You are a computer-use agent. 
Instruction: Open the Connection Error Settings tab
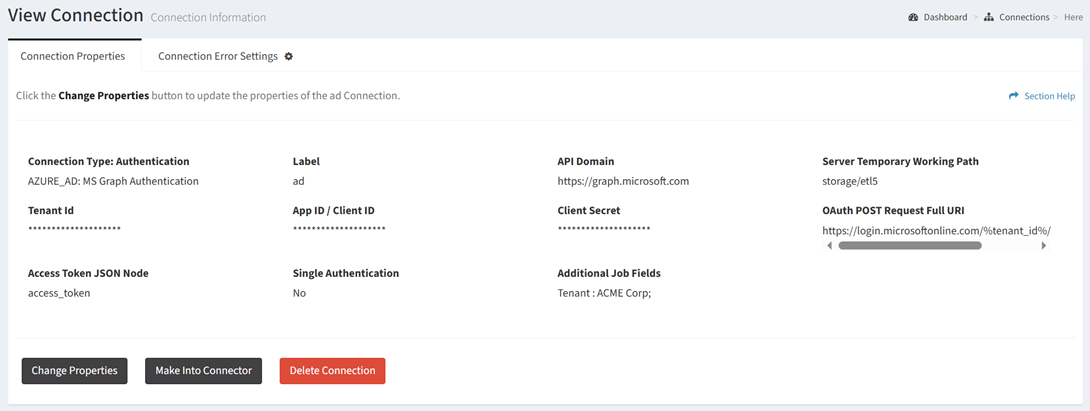[x=217, y=56]
